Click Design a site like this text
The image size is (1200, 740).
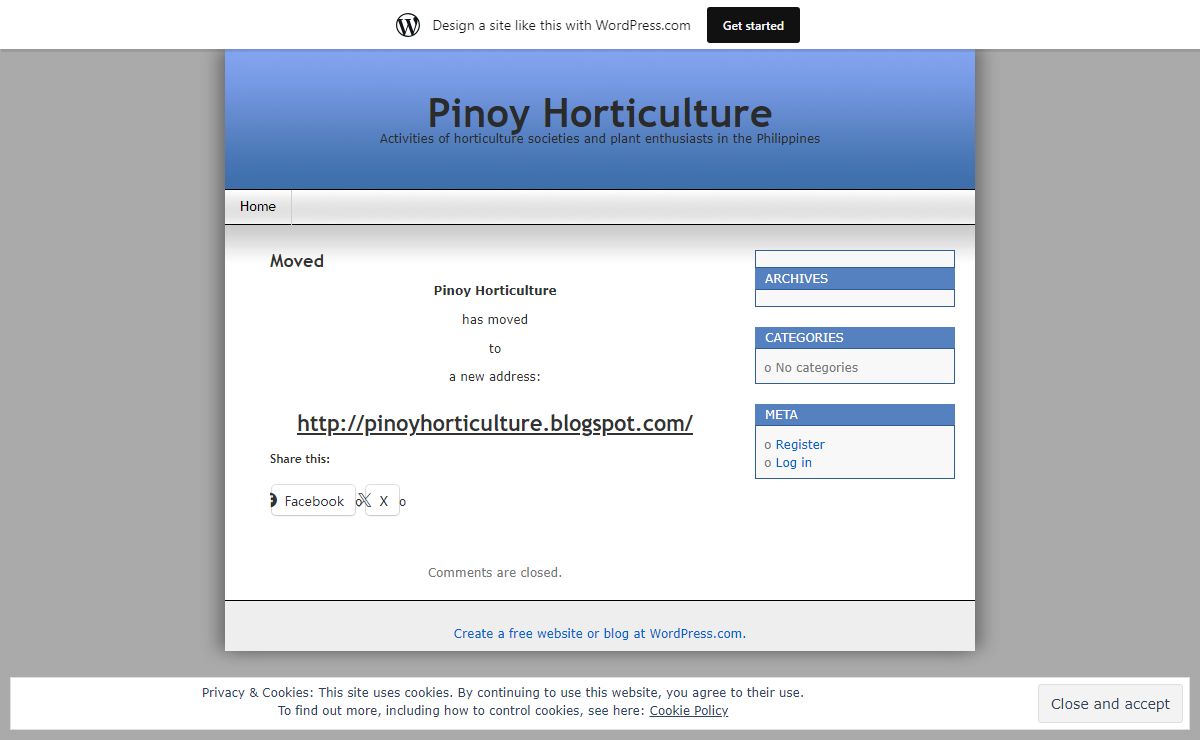561,26
